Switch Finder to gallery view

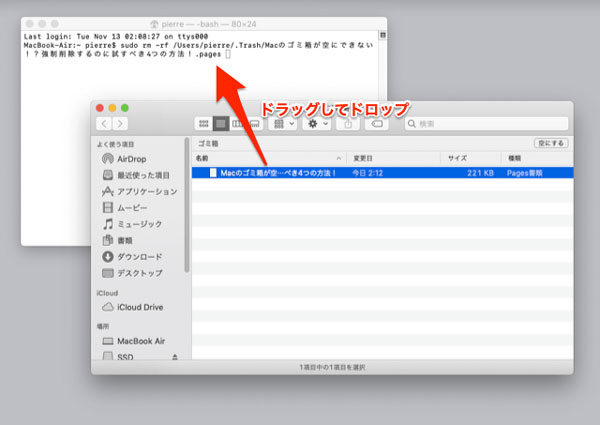tap(254, 124)
